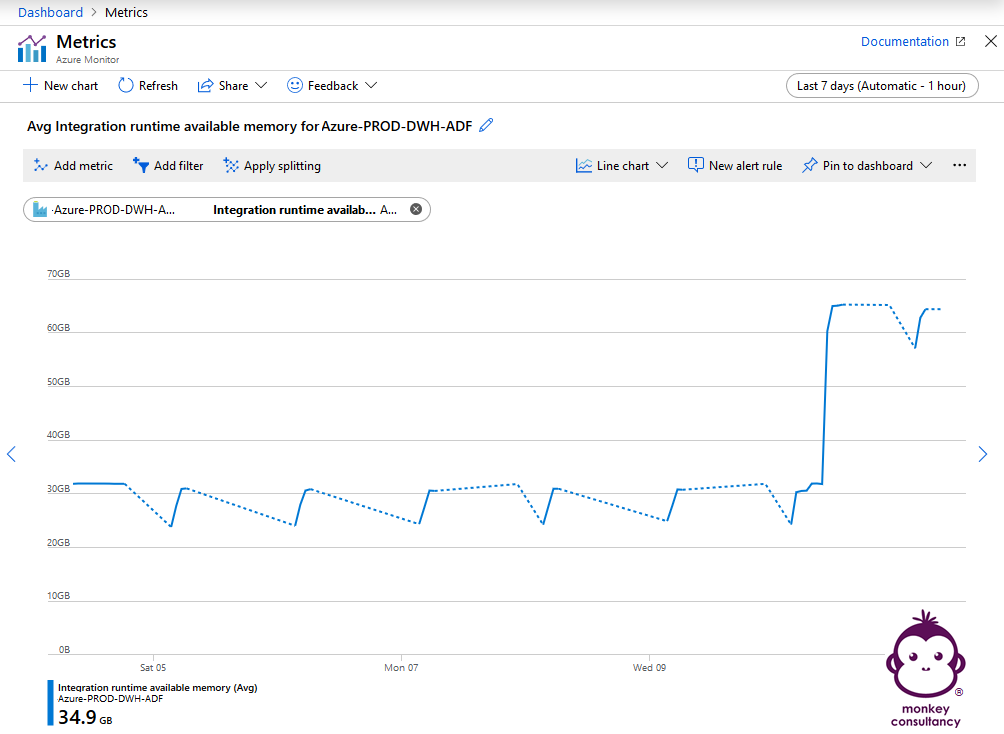Go to previous time range with left arrow
This screenshot has height=734, width=1004.
[11, 454]
